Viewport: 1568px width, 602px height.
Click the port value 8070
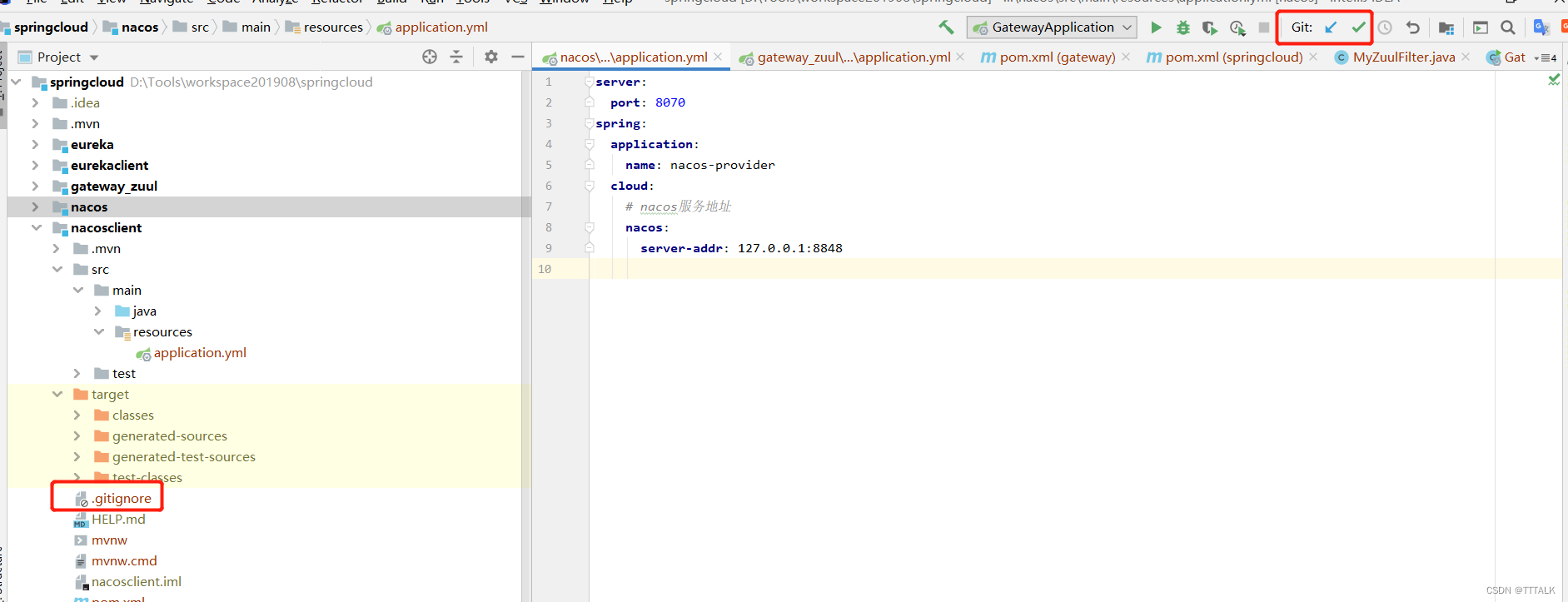(x=670, y=102)
